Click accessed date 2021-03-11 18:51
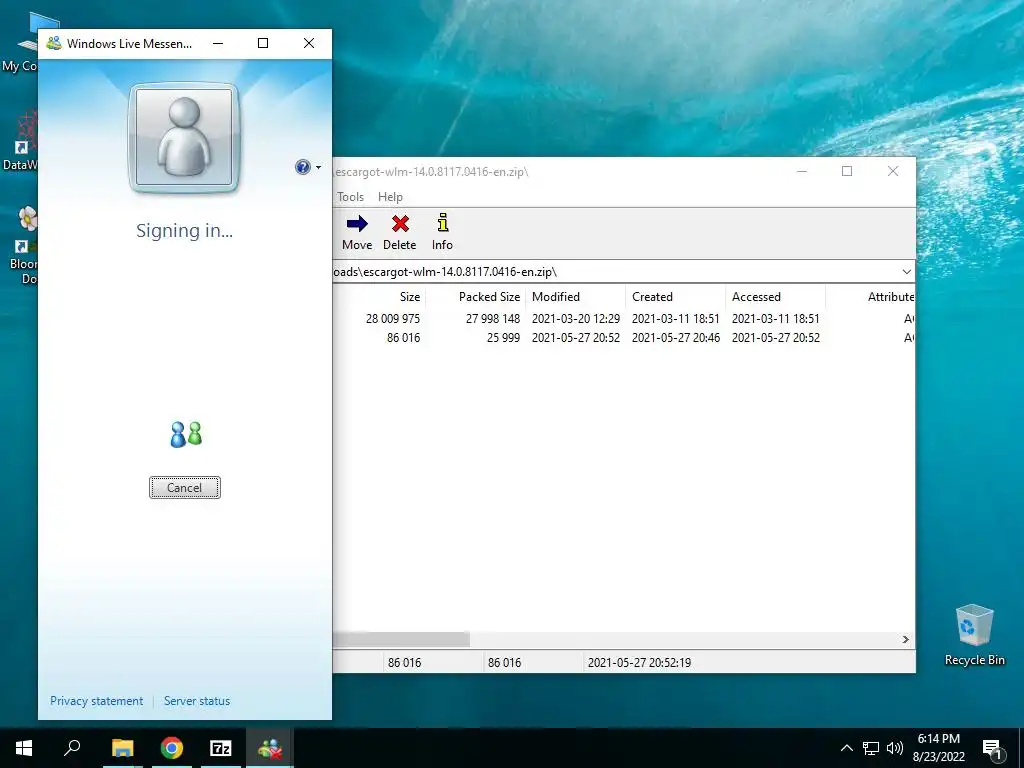Screen dimensions: 1024x768 [x=775, y=319]
